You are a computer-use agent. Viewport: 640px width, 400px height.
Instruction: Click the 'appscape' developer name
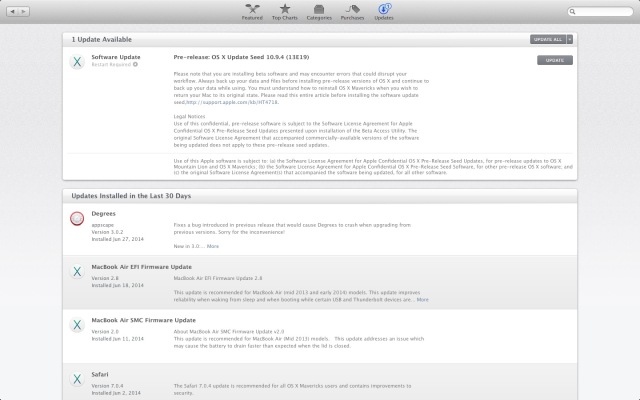pos(102,225)
